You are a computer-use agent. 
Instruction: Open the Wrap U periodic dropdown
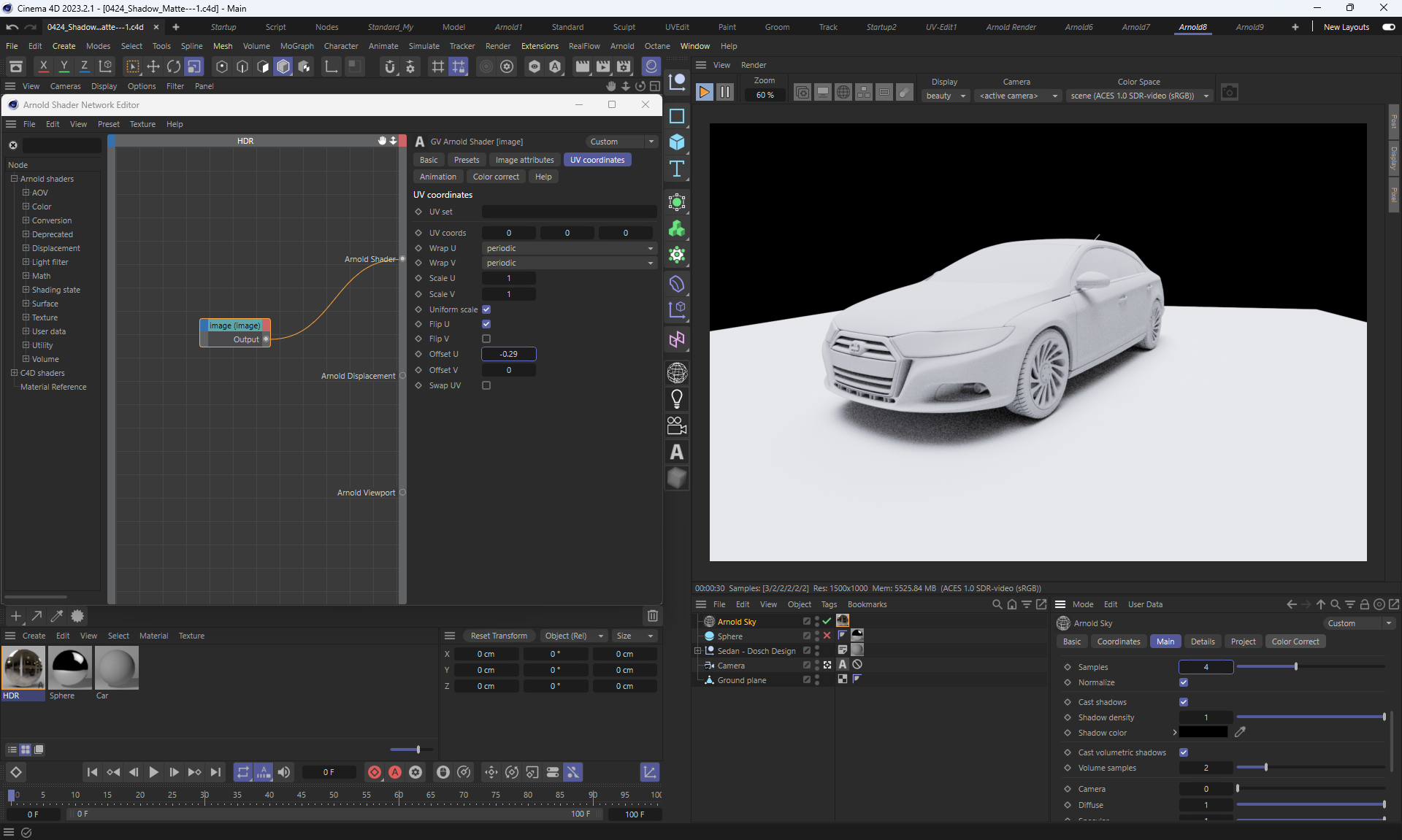(569, 248)
